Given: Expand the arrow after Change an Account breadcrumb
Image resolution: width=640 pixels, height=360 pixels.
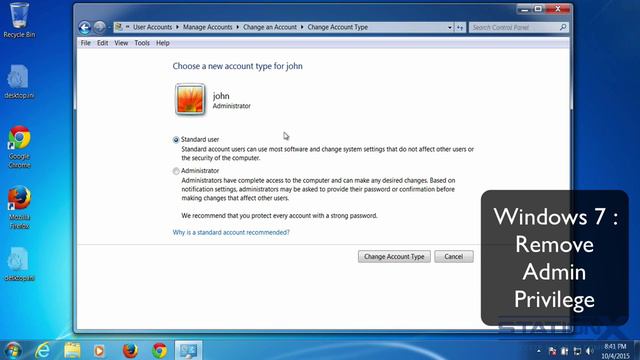Looking at the screenshot, I should click(x=302, y=27).
